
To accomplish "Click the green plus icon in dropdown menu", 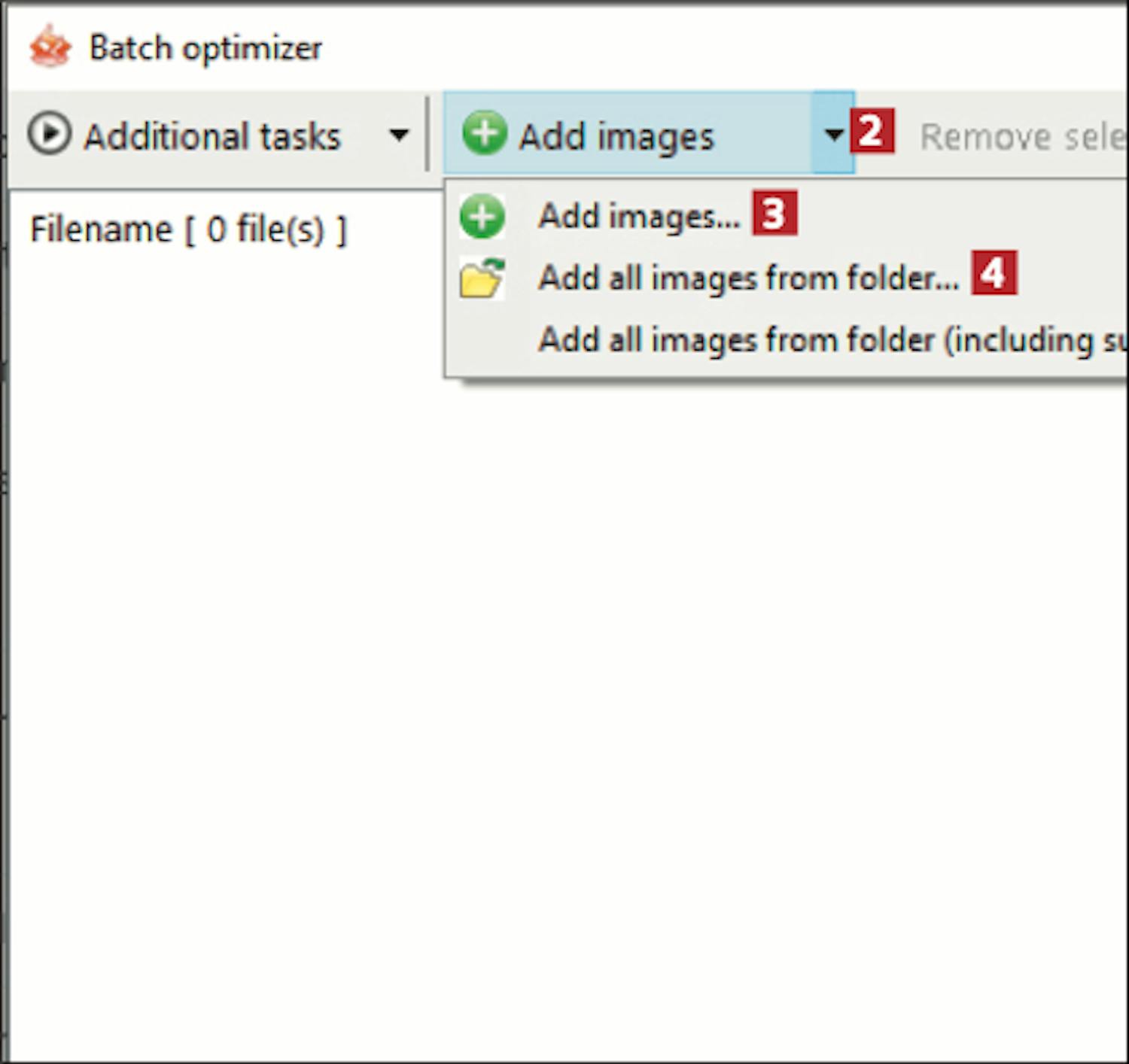I will click(x=482, y=216).
